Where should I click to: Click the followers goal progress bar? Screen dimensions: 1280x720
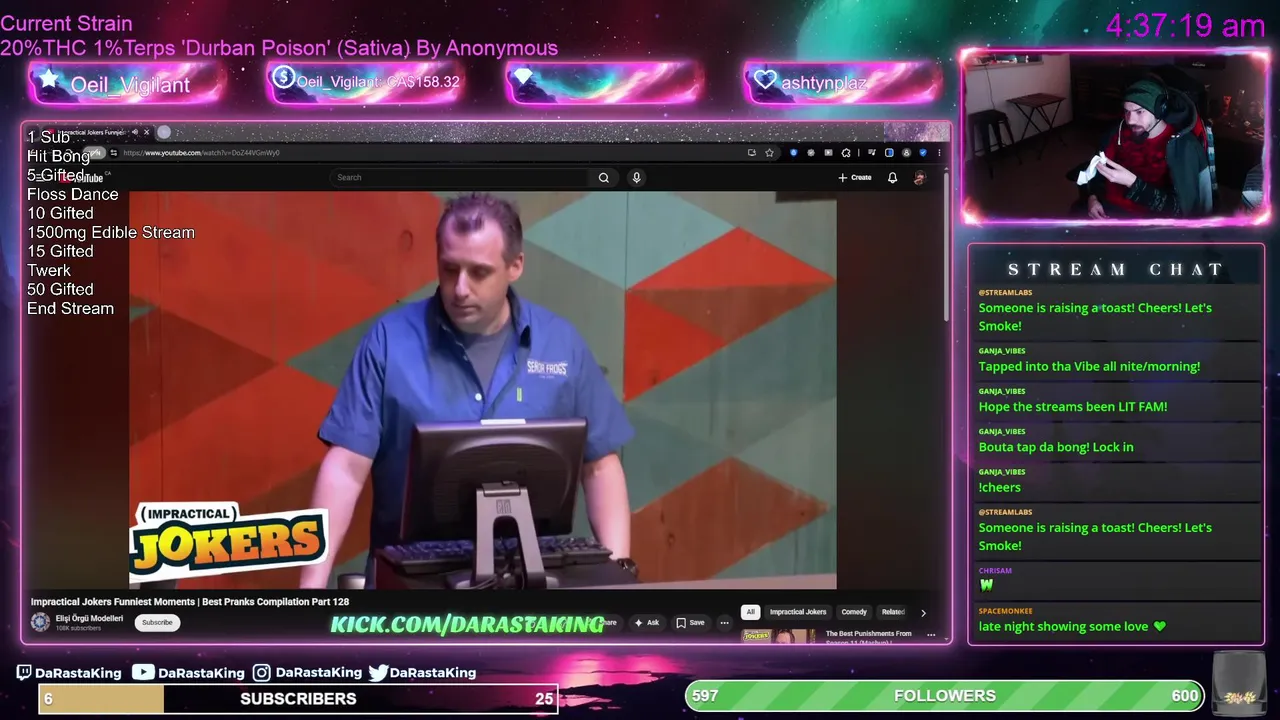(x=945, y=695)
